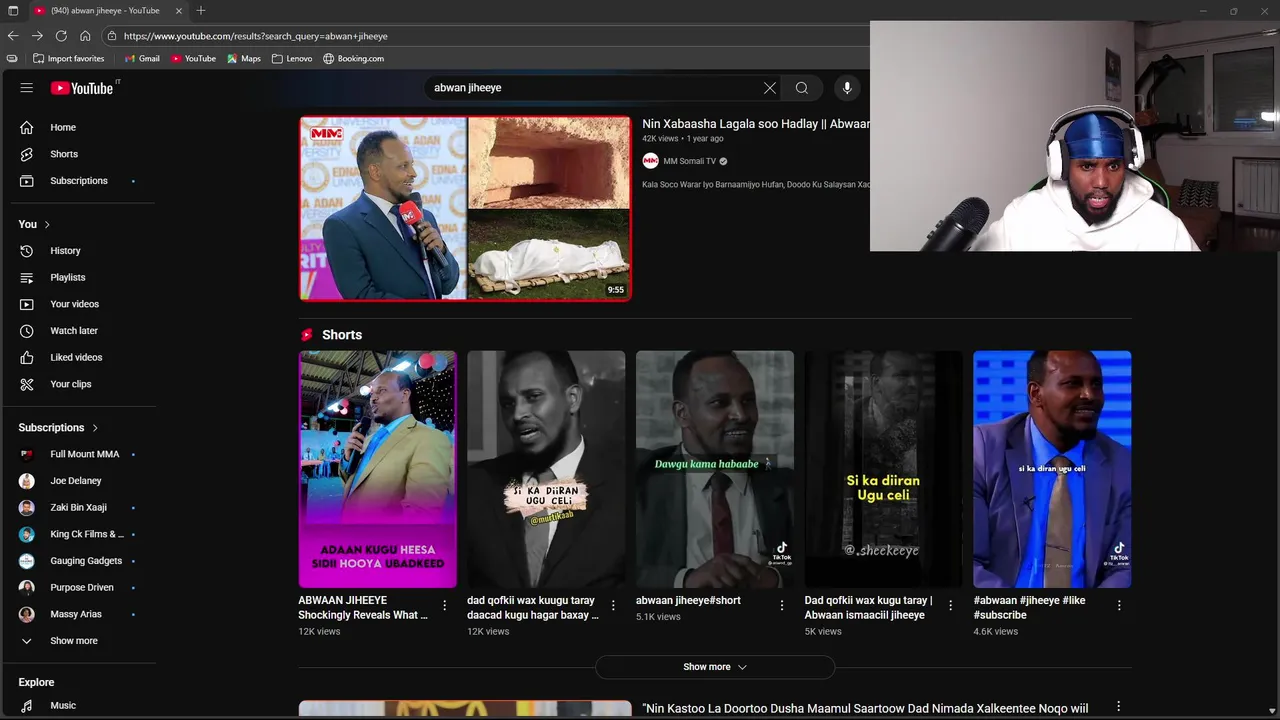Open options for Nin Kastoo La Doortoo video
This screenshot has width=1280, height=720.
click(x=1119, y=707)
